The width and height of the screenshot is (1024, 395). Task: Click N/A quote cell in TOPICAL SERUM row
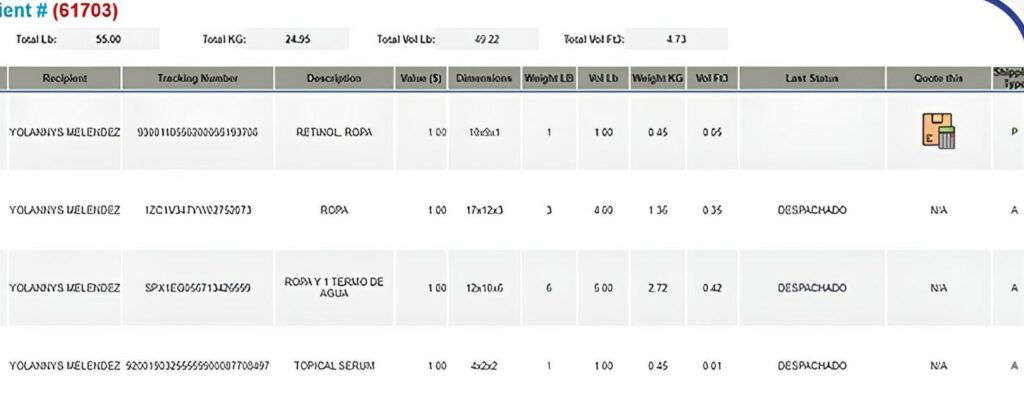pyautogui.click(x=938, y=366)
